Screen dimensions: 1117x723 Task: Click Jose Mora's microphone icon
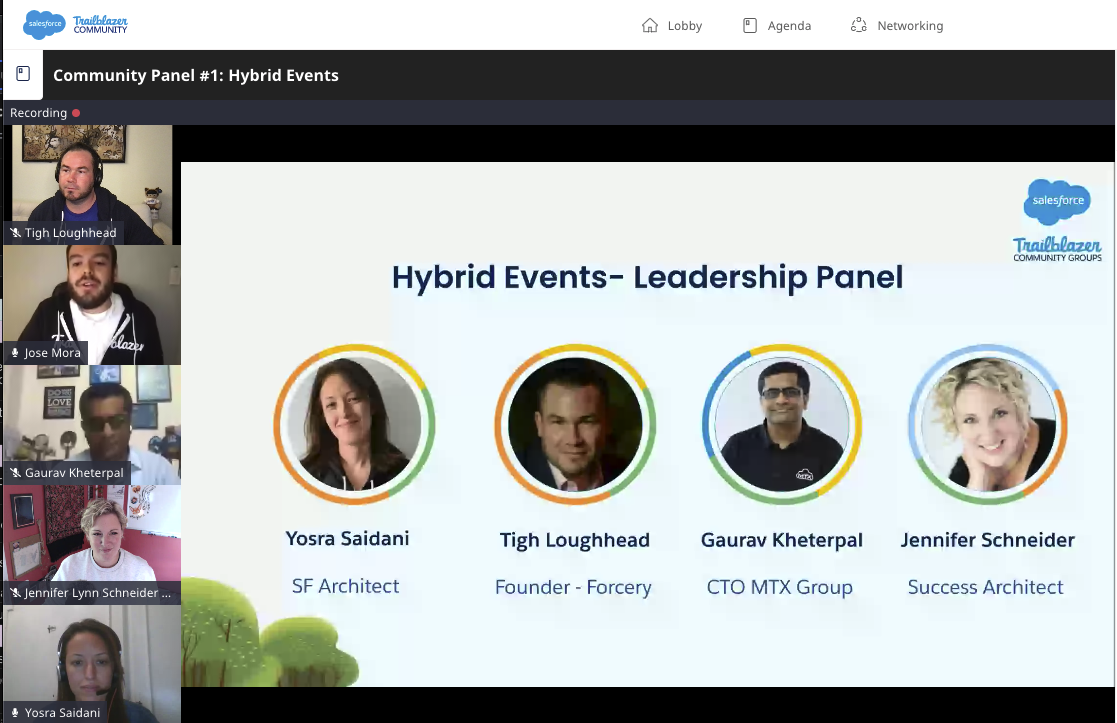[15, 353]
